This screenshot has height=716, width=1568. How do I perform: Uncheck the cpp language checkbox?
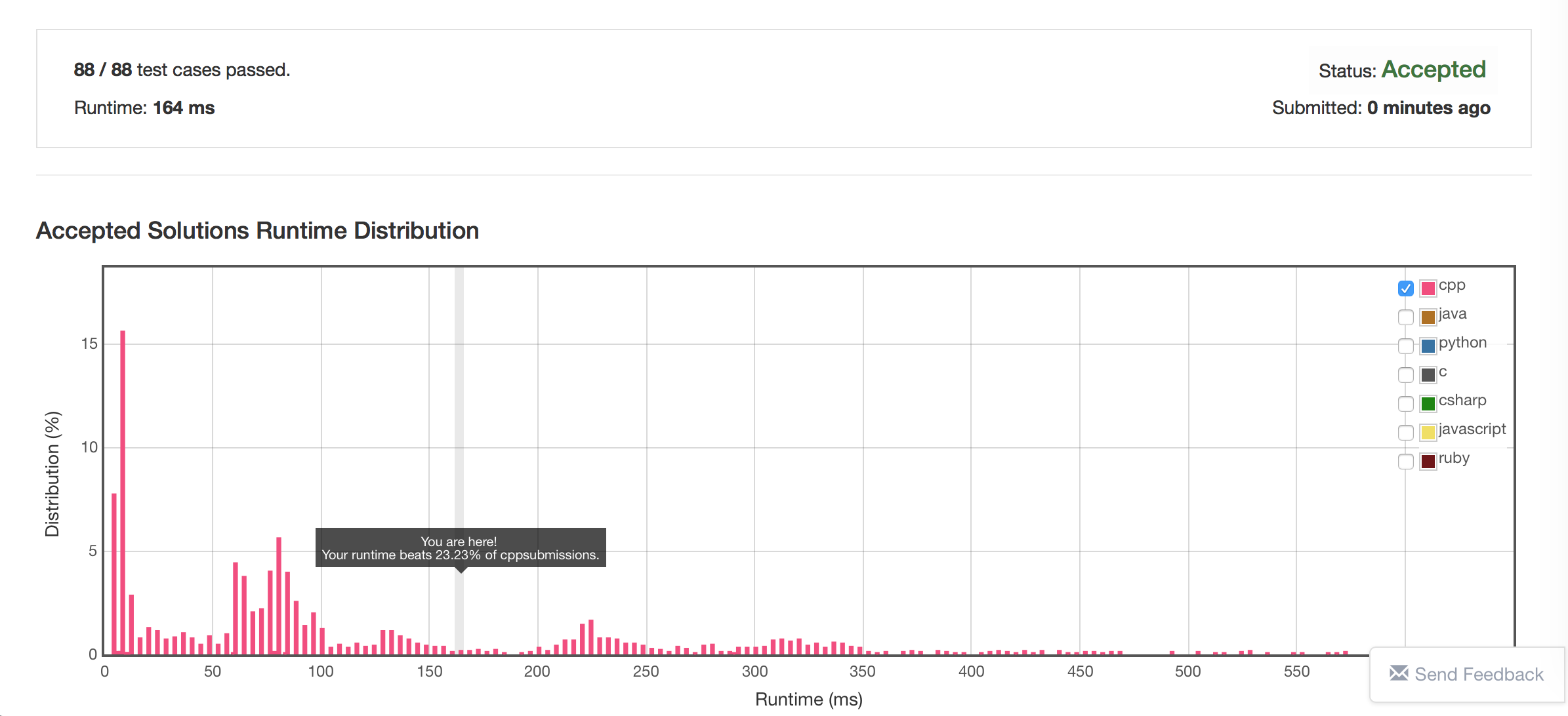tap(1405, 288)
